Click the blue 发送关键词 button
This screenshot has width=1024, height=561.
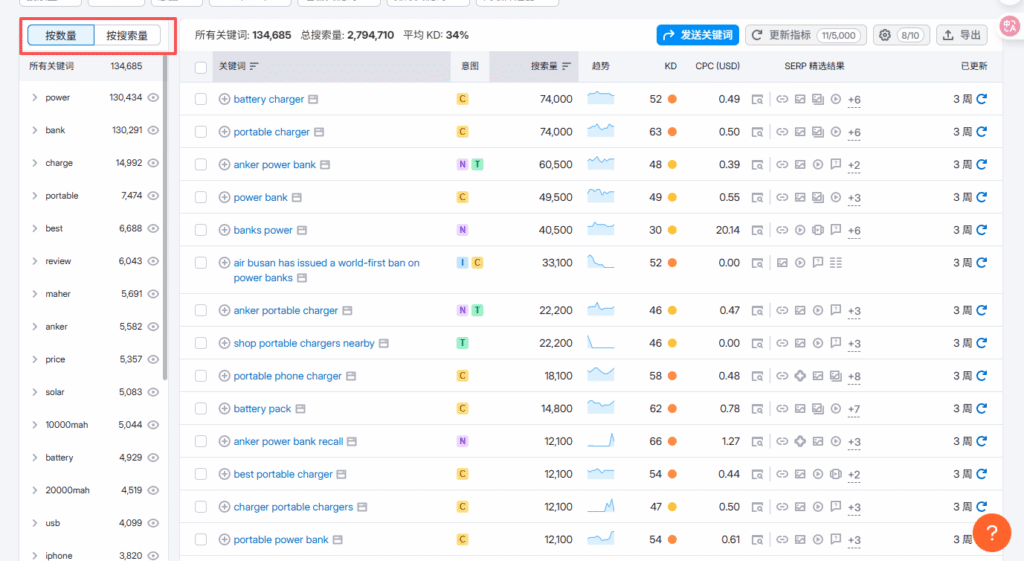click(x=697, y=35)
